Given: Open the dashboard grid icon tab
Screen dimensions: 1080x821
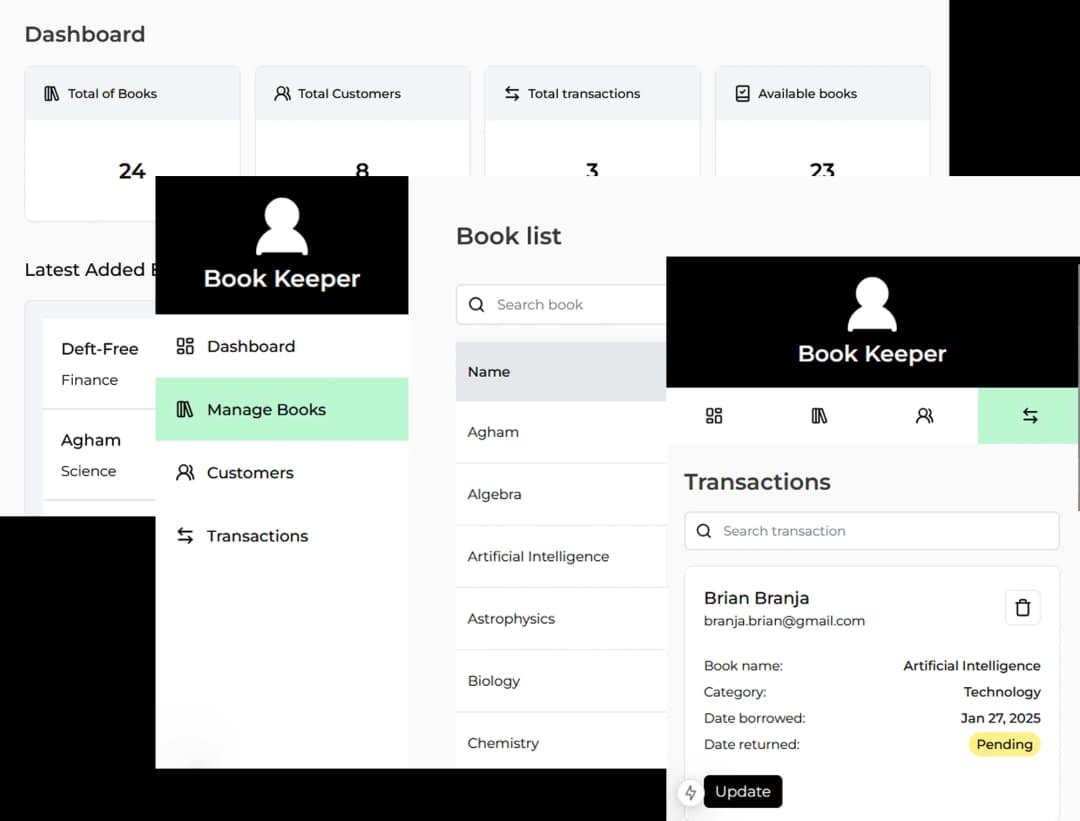Looking at the screenshot, I should [x=714, y=416].
